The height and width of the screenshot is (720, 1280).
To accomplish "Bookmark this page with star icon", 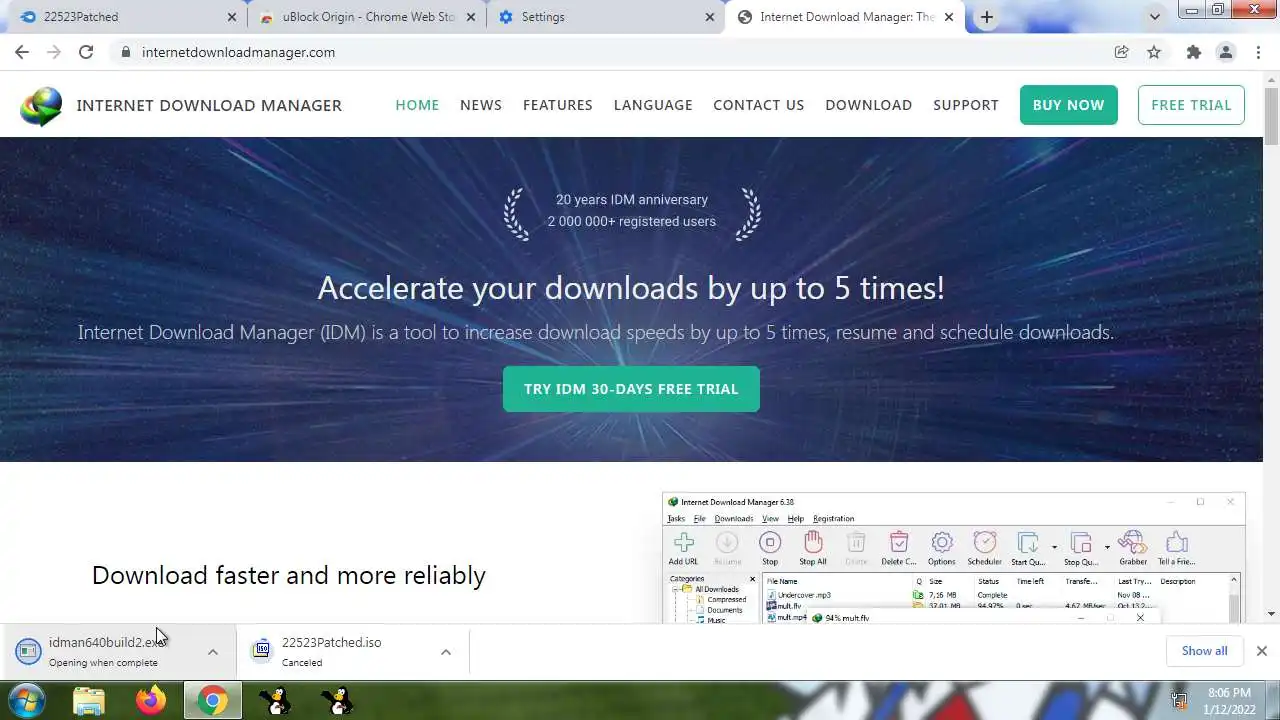I will click(x=1154, y=52).
